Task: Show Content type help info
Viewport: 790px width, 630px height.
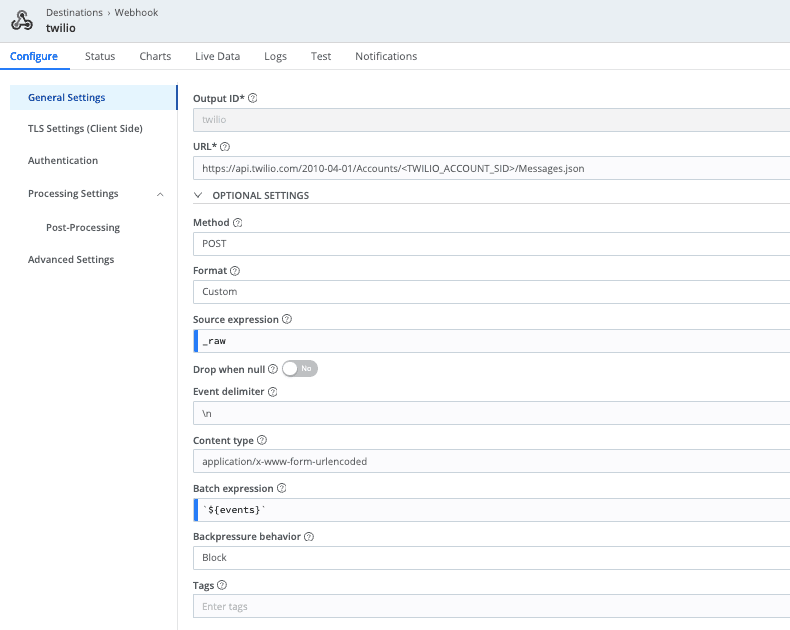Action: tap(262, 440)
